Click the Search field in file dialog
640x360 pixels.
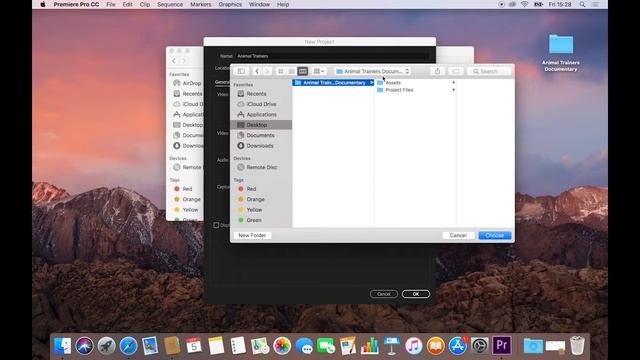[x=489, y=71]
